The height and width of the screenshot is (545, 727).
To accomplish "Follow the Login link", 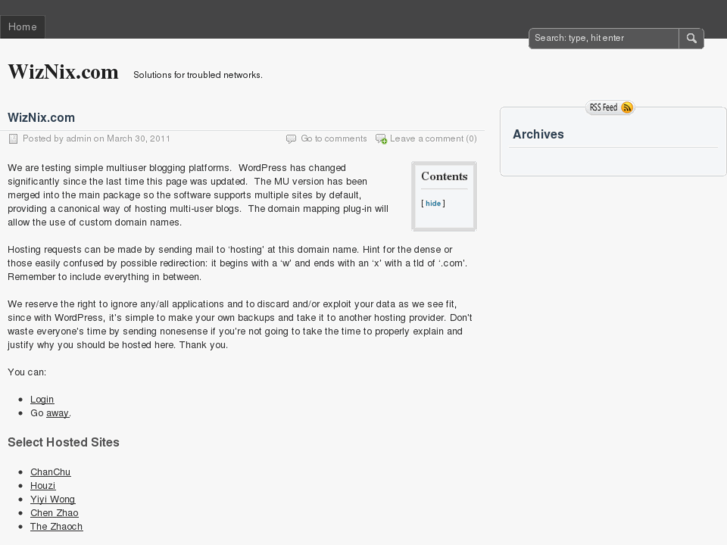I will pos(42,399).
